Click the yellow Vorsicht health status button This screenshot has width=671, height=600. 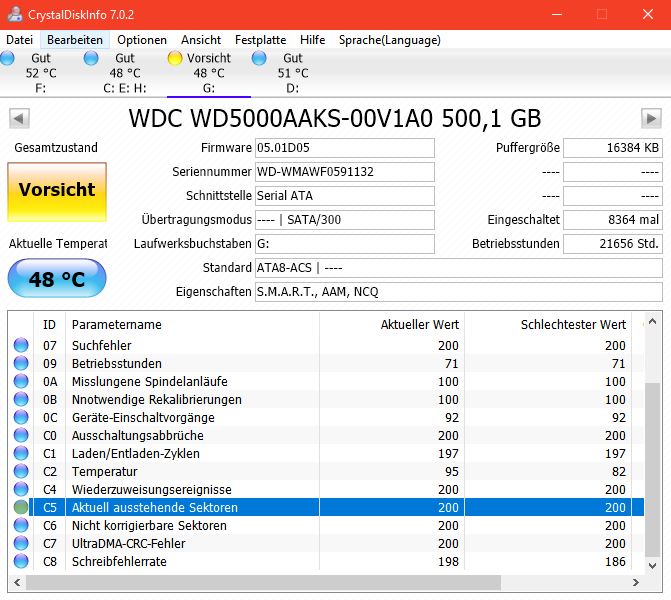click(x=57, y=192)
